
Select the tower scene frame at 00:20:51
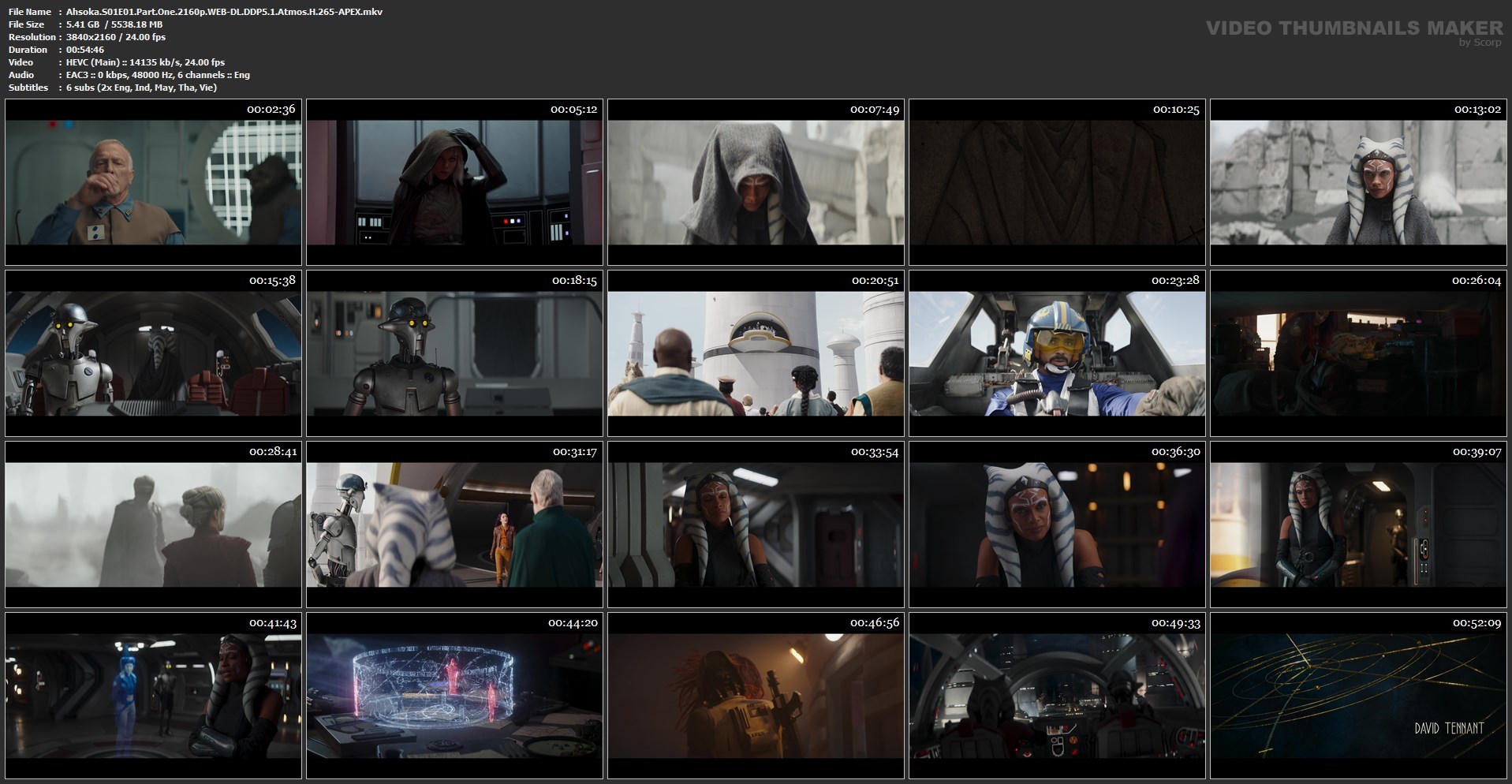click(x=756, y=353)
